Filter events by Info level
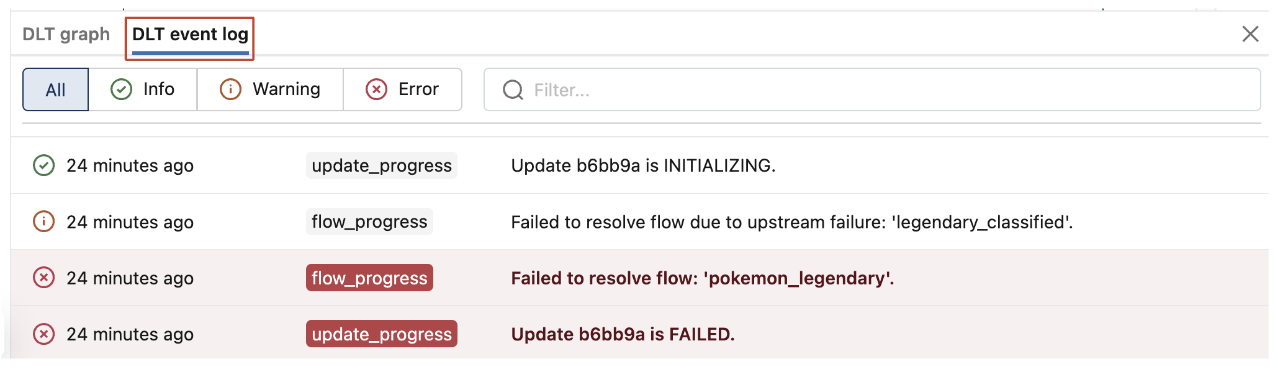 coord(143,89)
